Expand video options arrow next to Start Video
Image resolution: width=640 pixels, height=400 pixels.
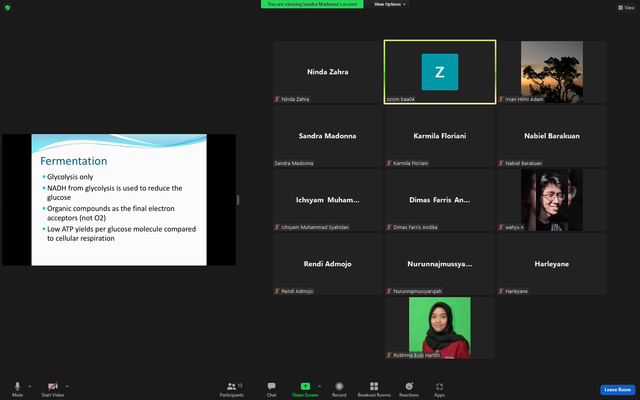pos(67,386)
